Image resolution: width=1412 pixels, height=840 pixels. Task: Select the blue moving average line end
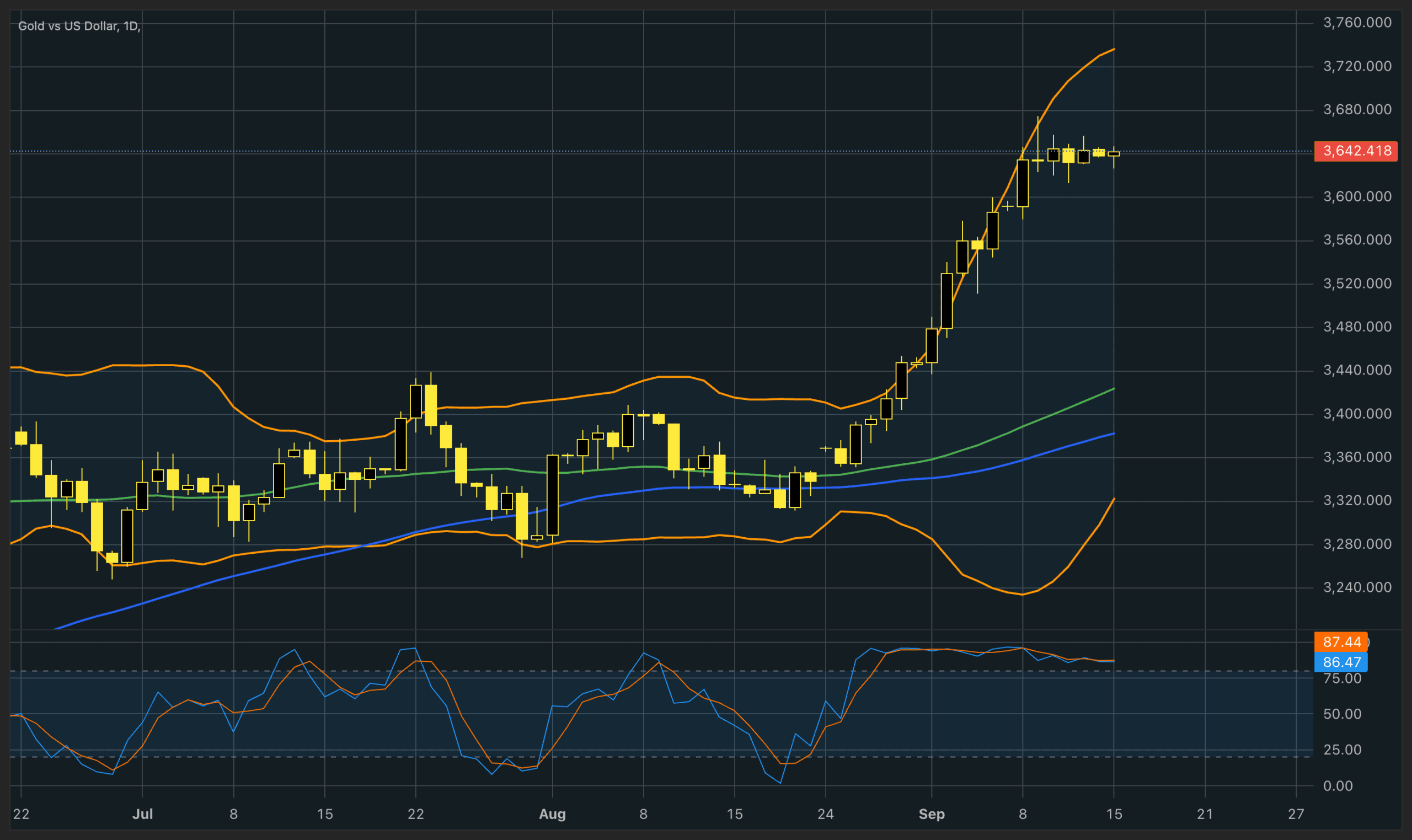(1113, 434)
